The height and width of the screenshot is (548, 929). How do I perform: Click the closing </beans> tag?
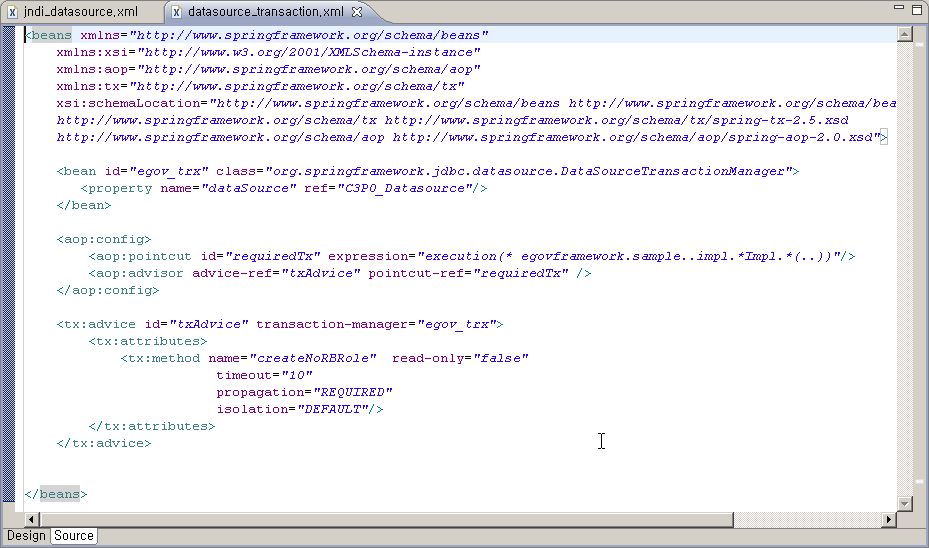pos(56,494)
